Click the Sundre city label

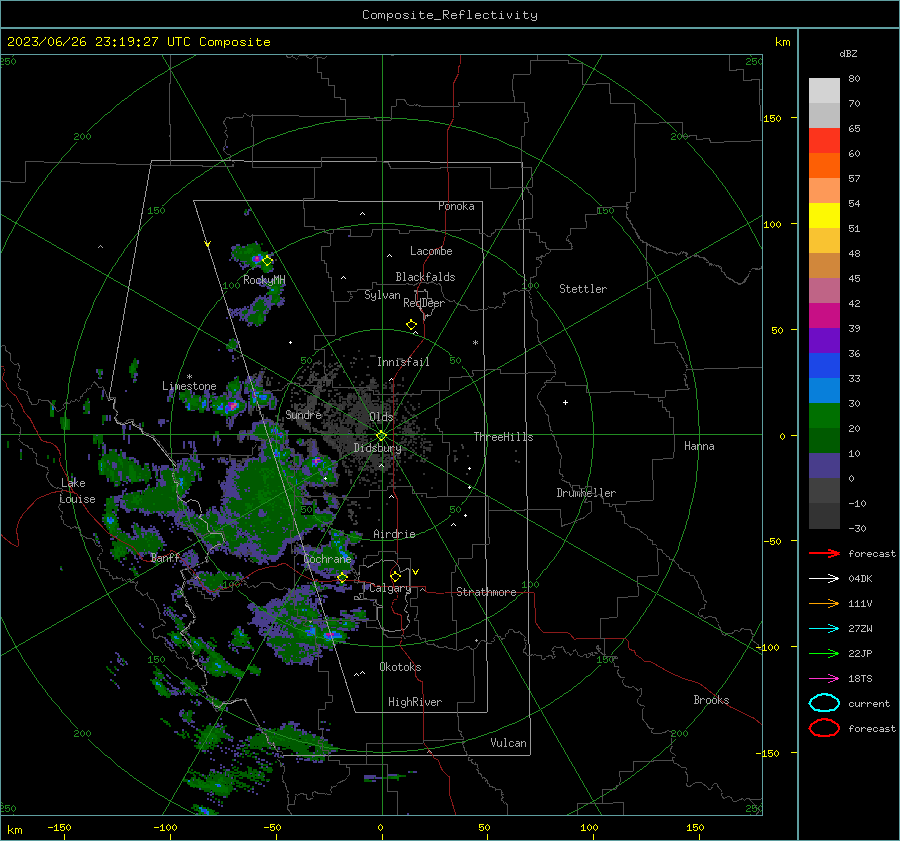304,414
